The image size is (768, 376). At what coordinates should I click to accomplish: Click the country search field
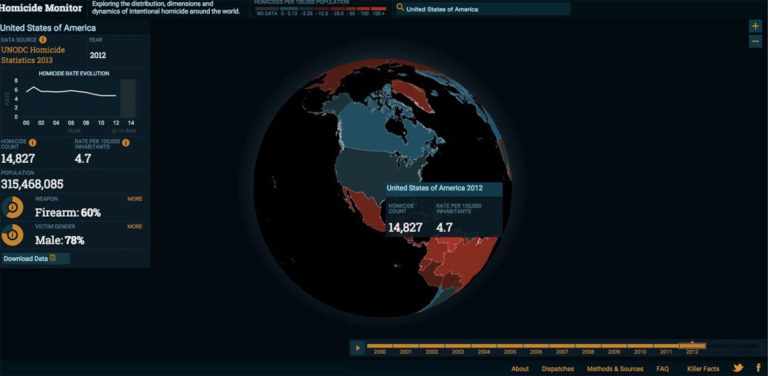pos(482,8)
